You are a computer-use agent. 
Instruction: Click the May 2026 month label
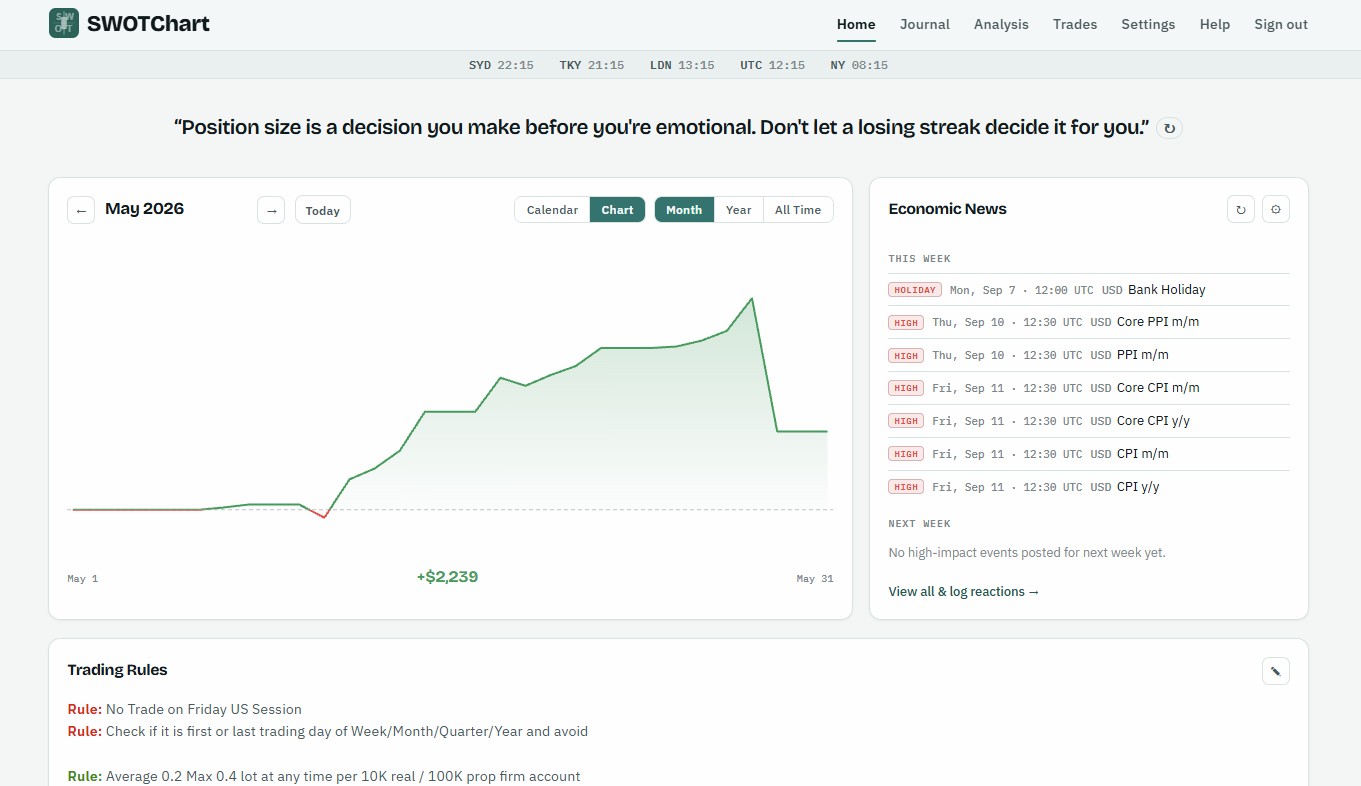[145, 209]
